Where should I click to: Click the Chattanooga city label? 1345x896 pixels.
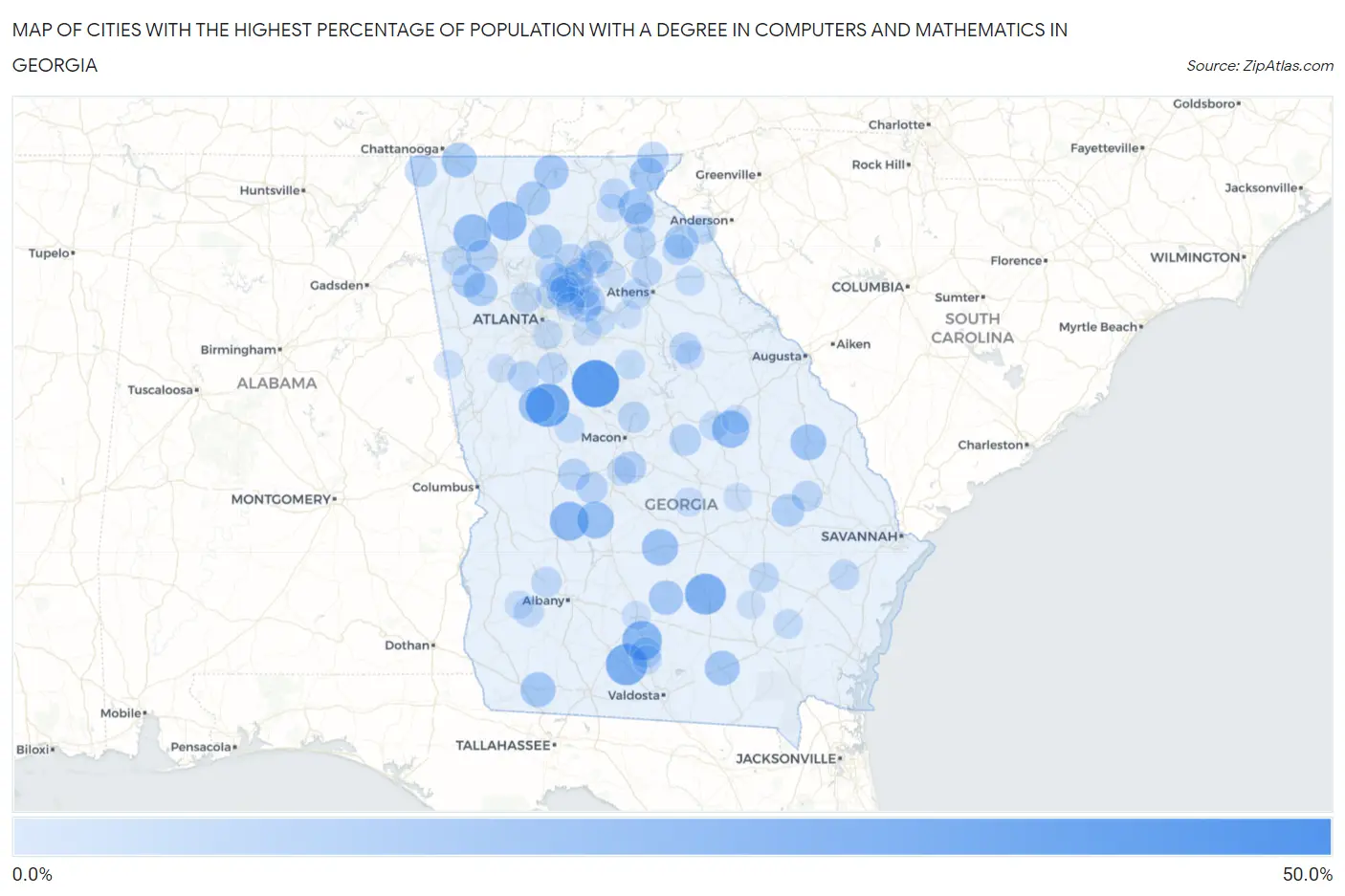coord(400,149)
